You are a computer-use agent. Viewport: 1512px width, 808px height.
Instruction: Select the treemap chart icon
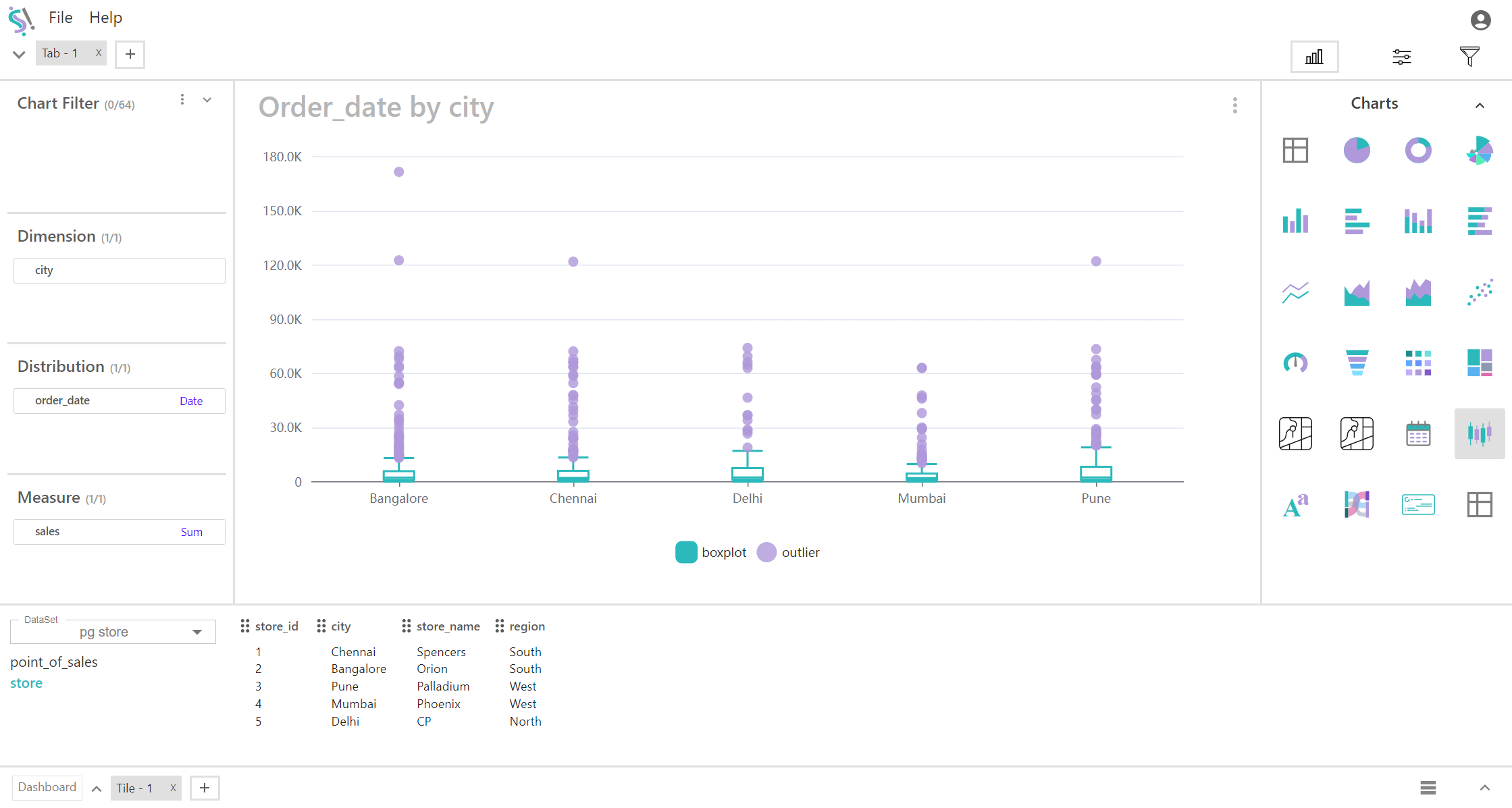point(1480,362)
